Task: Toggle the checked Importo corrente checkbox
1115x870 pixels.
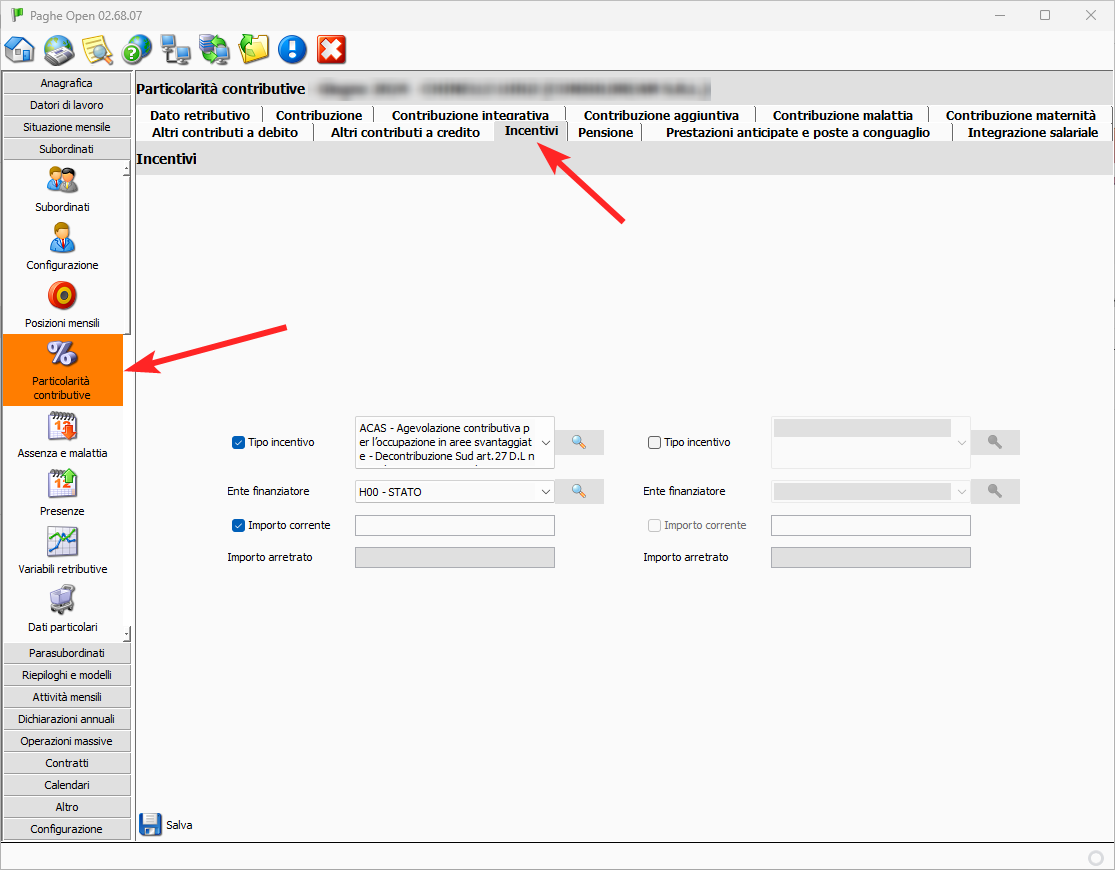Action: (x=238, y=525)
